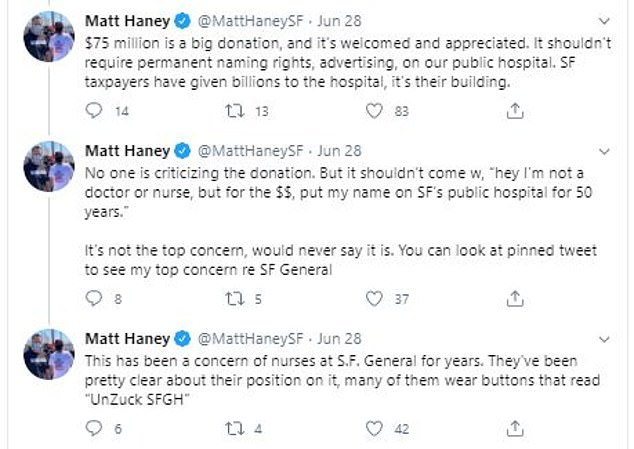This screenshot has height=449, width=634.
Task: Click Matt Haney's avatar on the first tweet
Action: 50,36
